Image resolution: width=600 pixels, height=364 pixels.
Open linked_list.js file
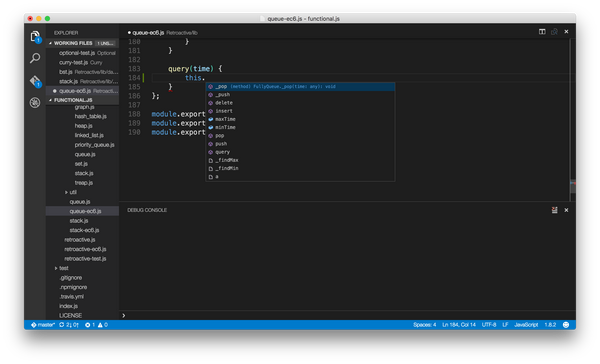click(89, 135)
